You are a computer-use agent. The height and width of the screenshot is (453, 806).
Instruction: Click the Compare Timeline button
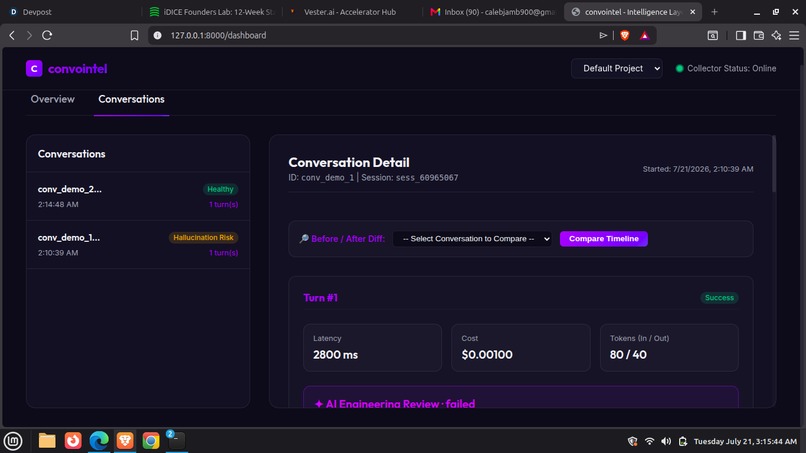coord(603,239)
